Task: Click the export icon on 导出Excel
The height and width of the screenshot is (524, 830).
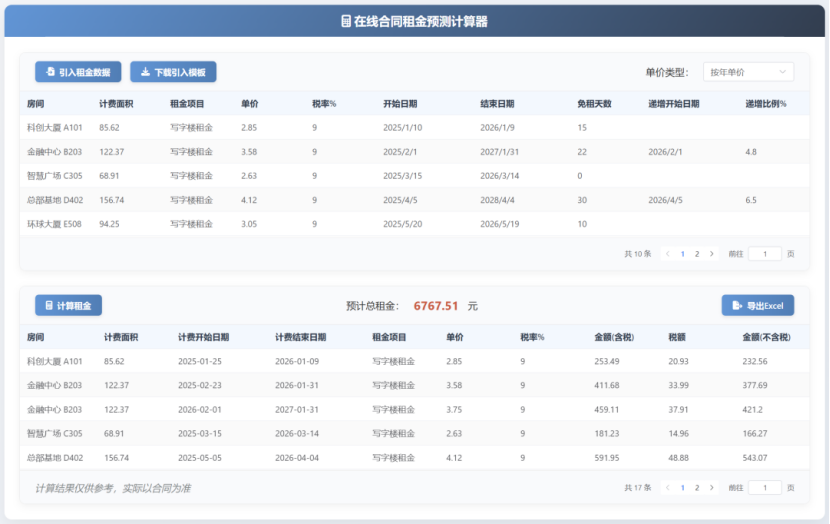Action: [x=737, y=306]
